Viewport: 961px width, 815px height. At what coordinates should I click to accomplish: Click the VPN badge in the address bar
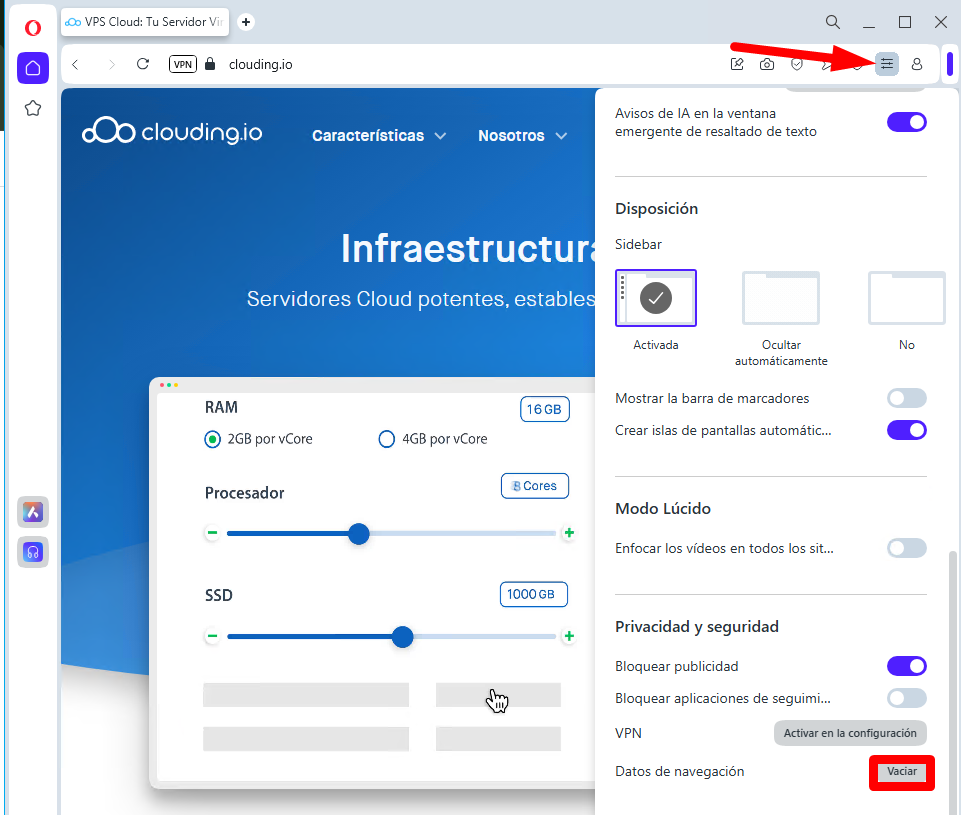coord(182,64)
